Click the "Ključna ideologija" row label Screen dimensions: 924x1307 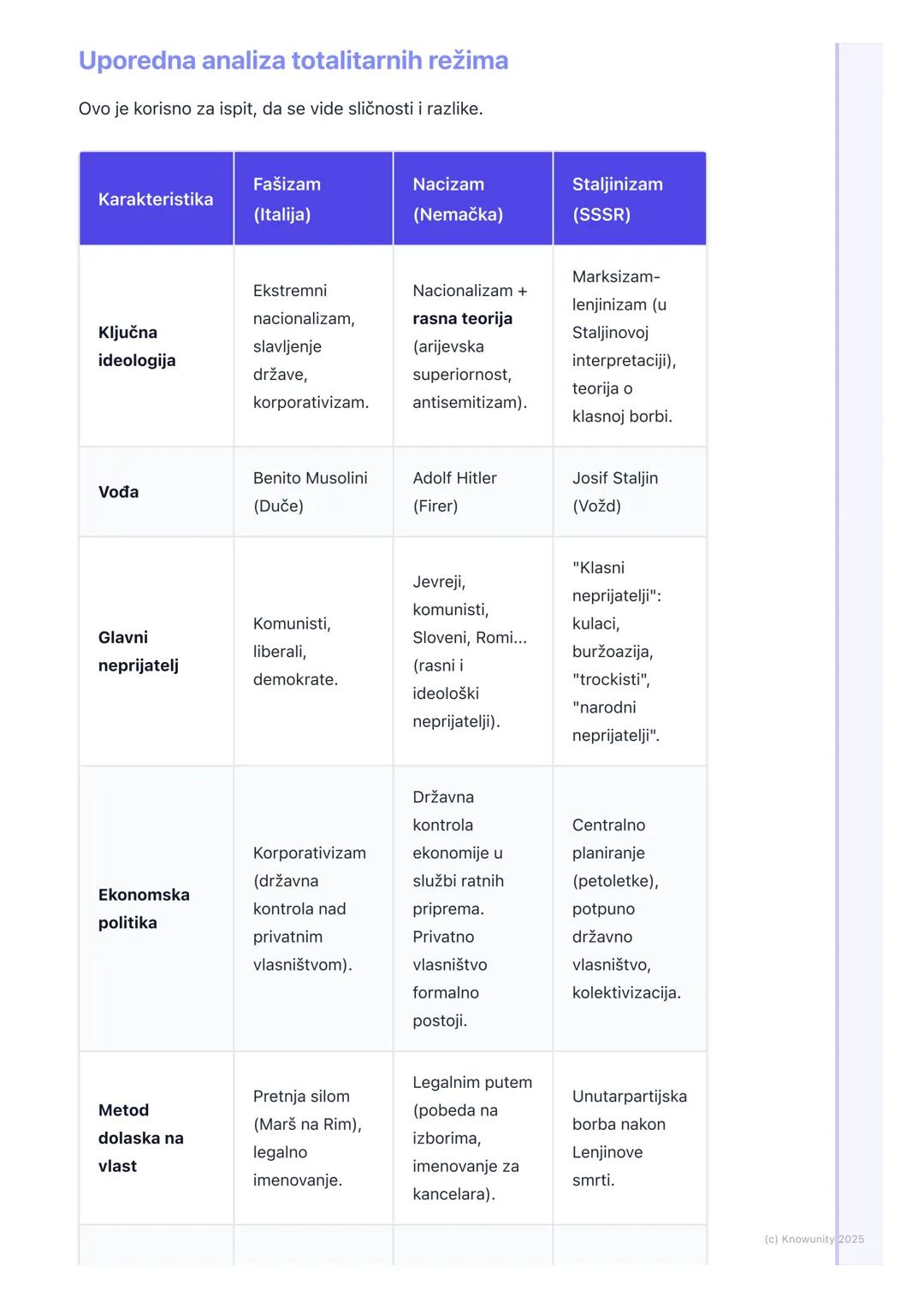coord(137,346)
